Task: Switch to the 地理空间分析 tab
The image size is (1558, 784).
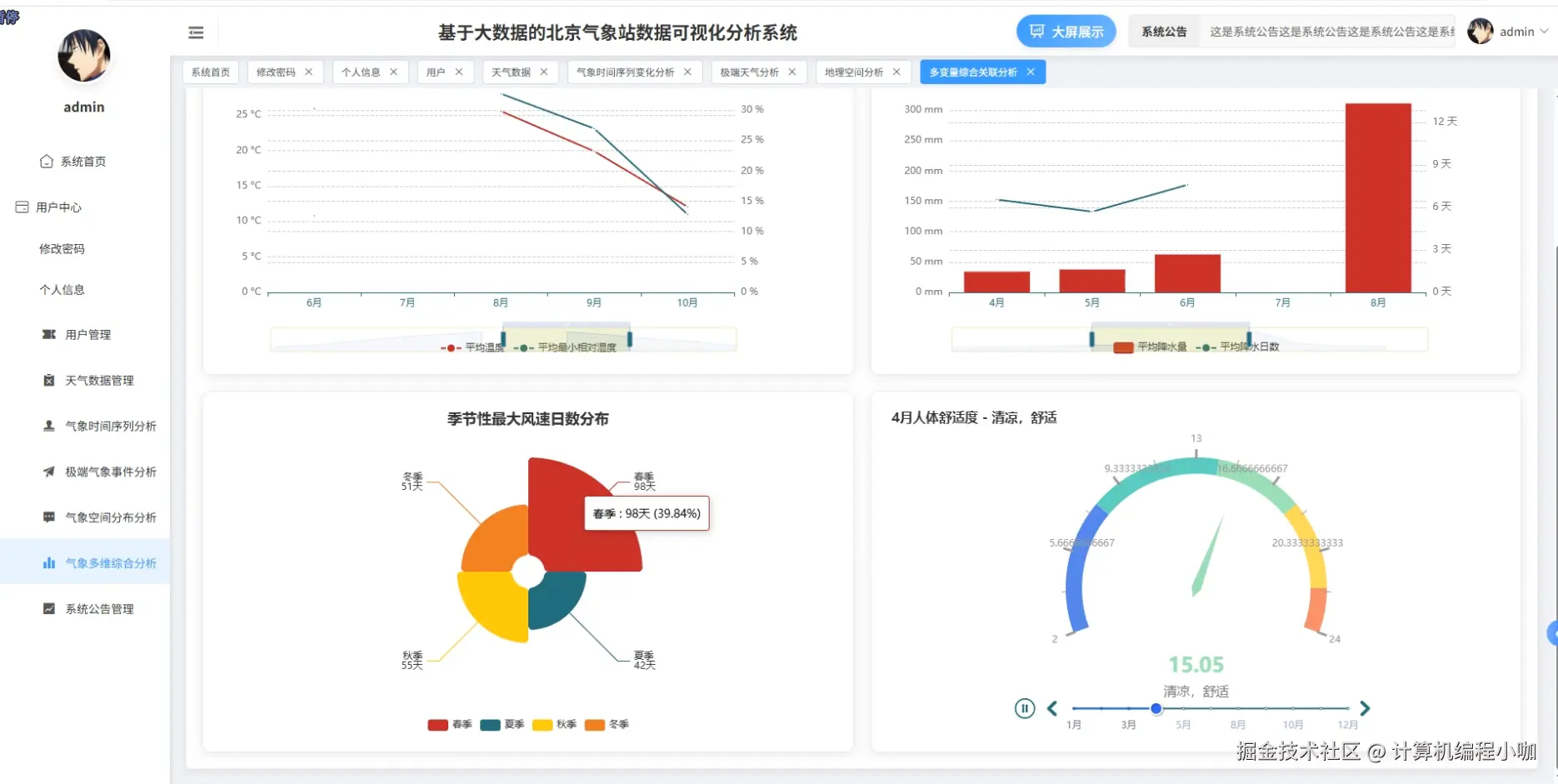Action: (854, 72)
